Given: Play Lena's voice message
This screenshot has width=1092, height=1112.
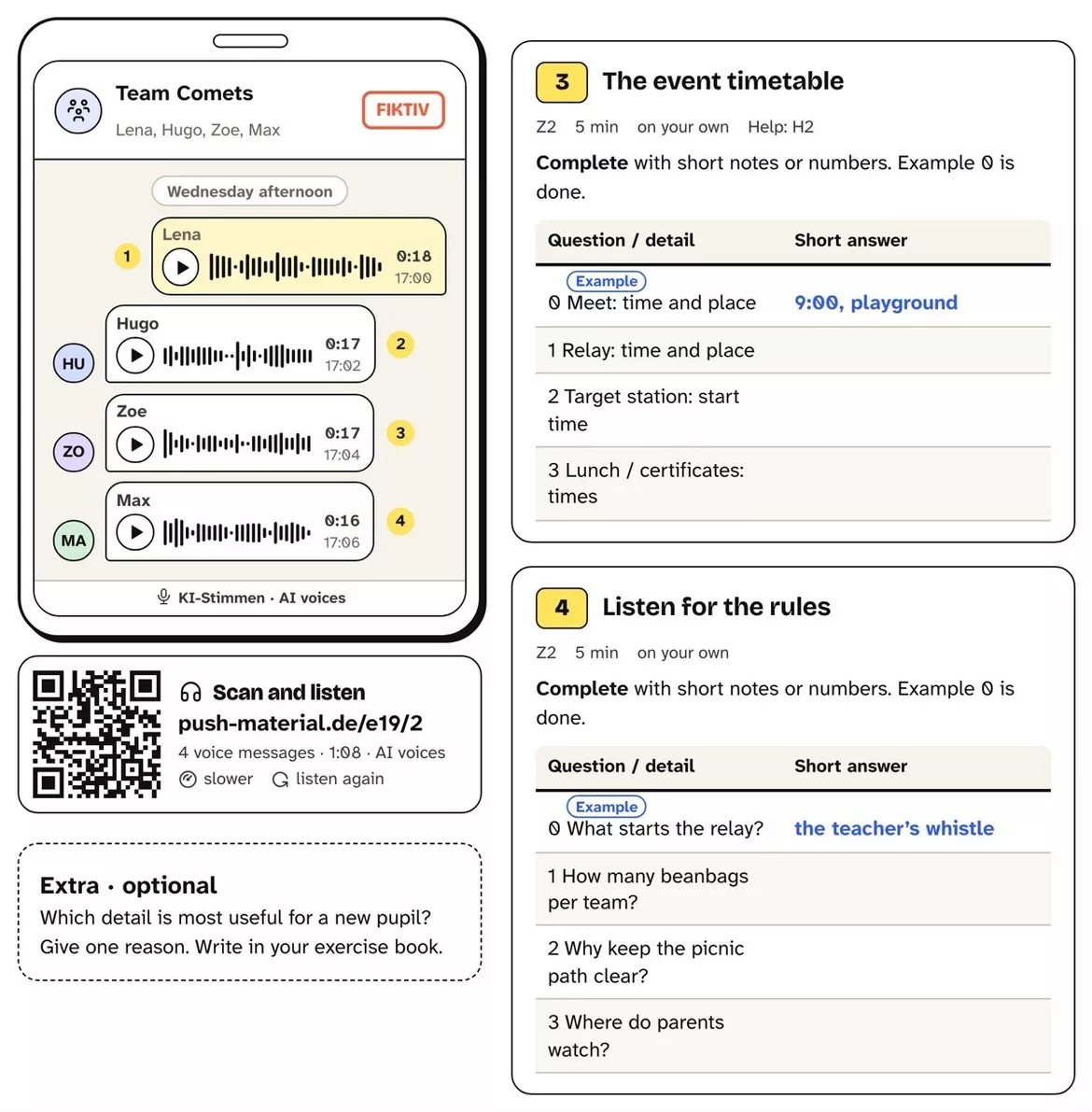Looking at the screenshot, I should coord(181,268).
